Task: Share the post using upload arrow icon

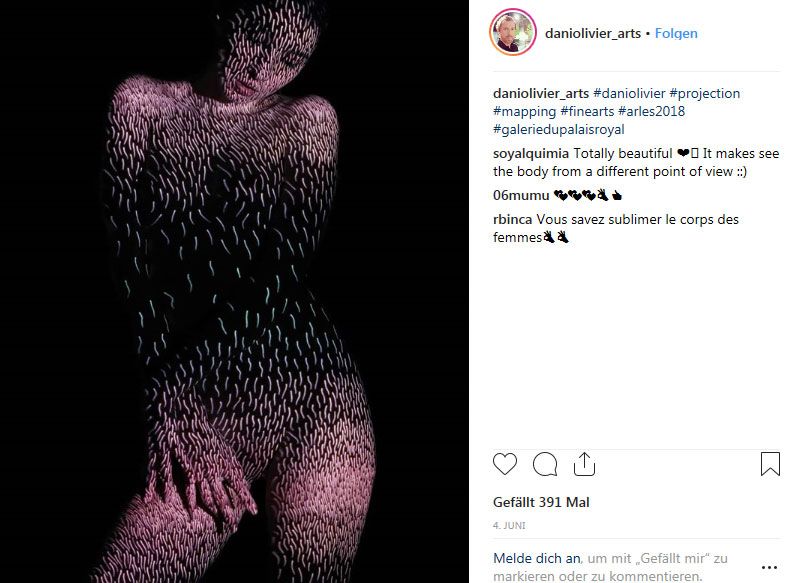Action: [584, 464]
